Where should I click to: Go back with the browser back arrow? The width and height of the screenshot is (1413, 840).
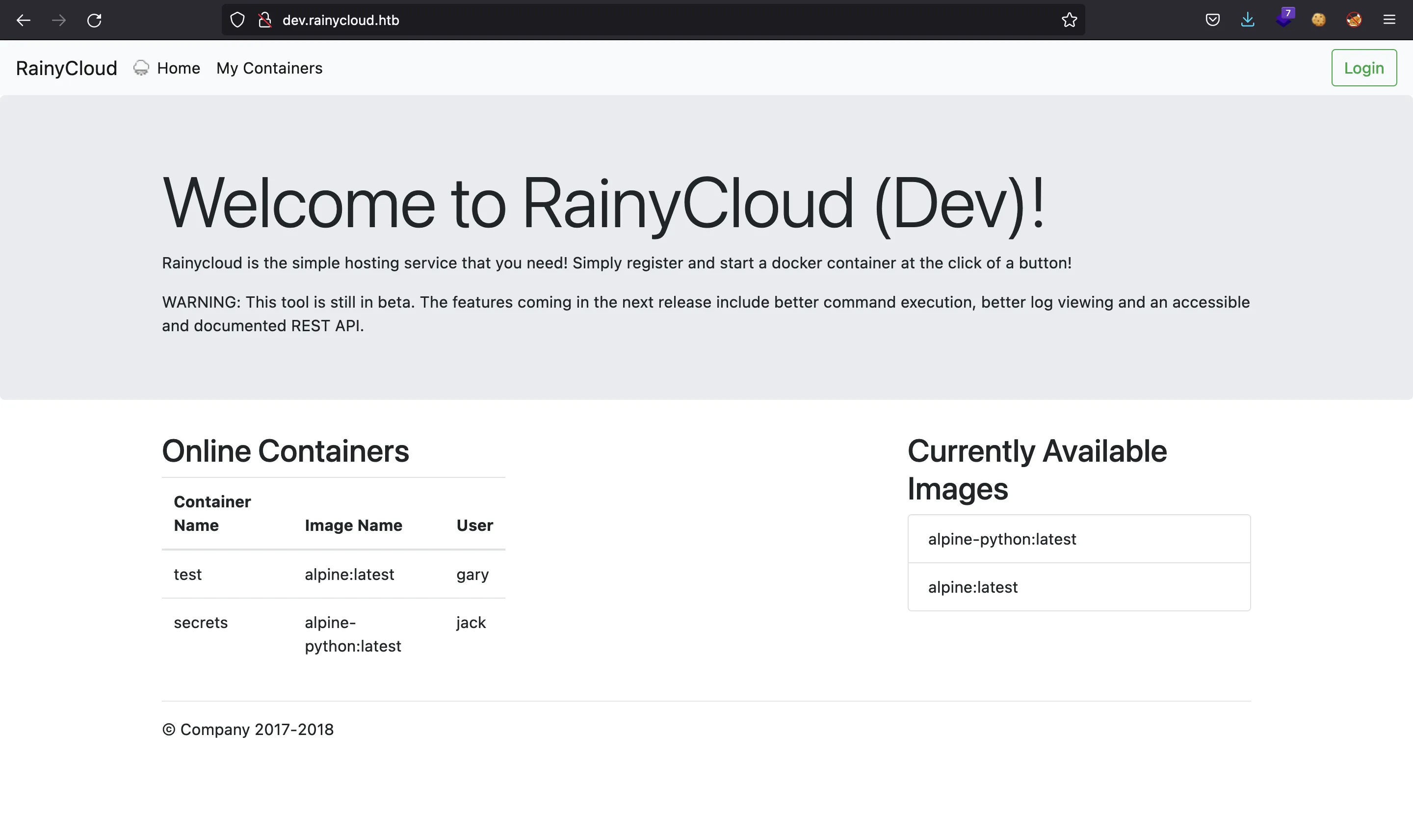coord(23,21)
